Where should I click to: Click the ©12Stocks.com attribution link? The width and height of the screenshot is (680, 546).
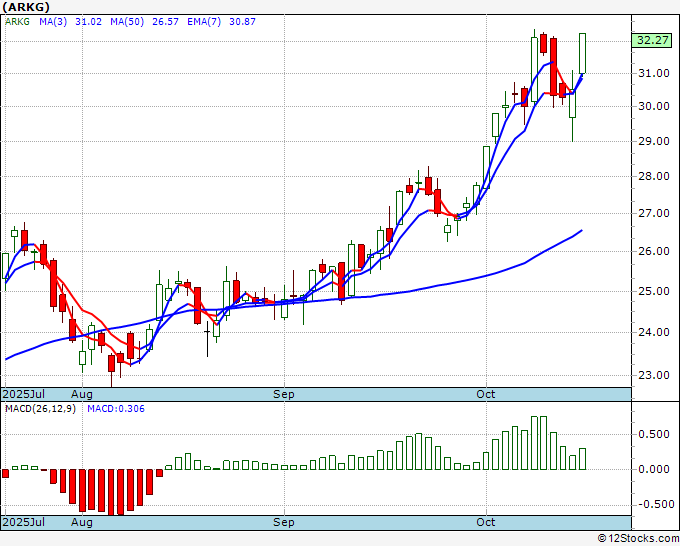638,539
